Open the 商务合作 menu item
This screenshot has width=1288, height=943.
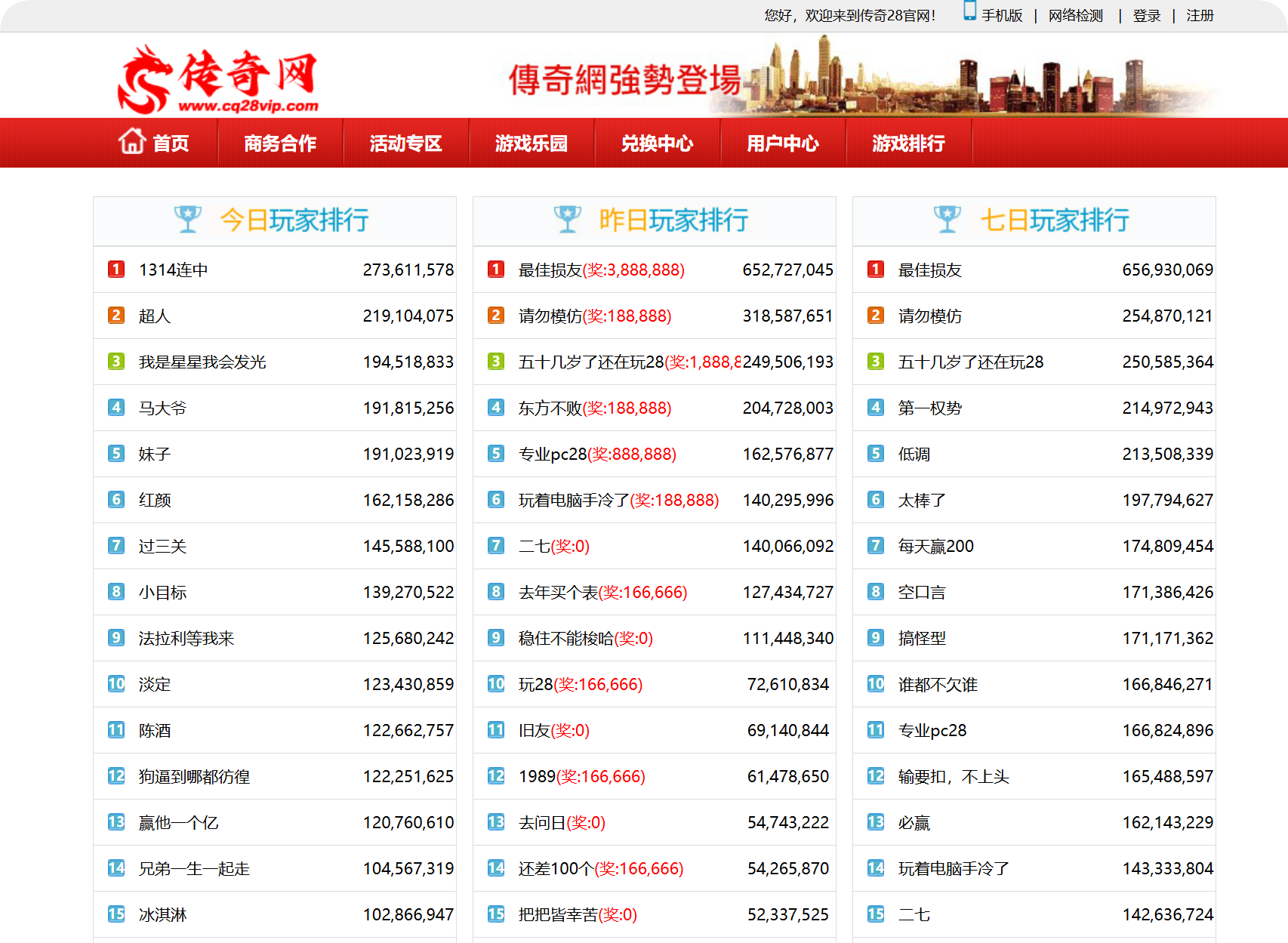280,143
